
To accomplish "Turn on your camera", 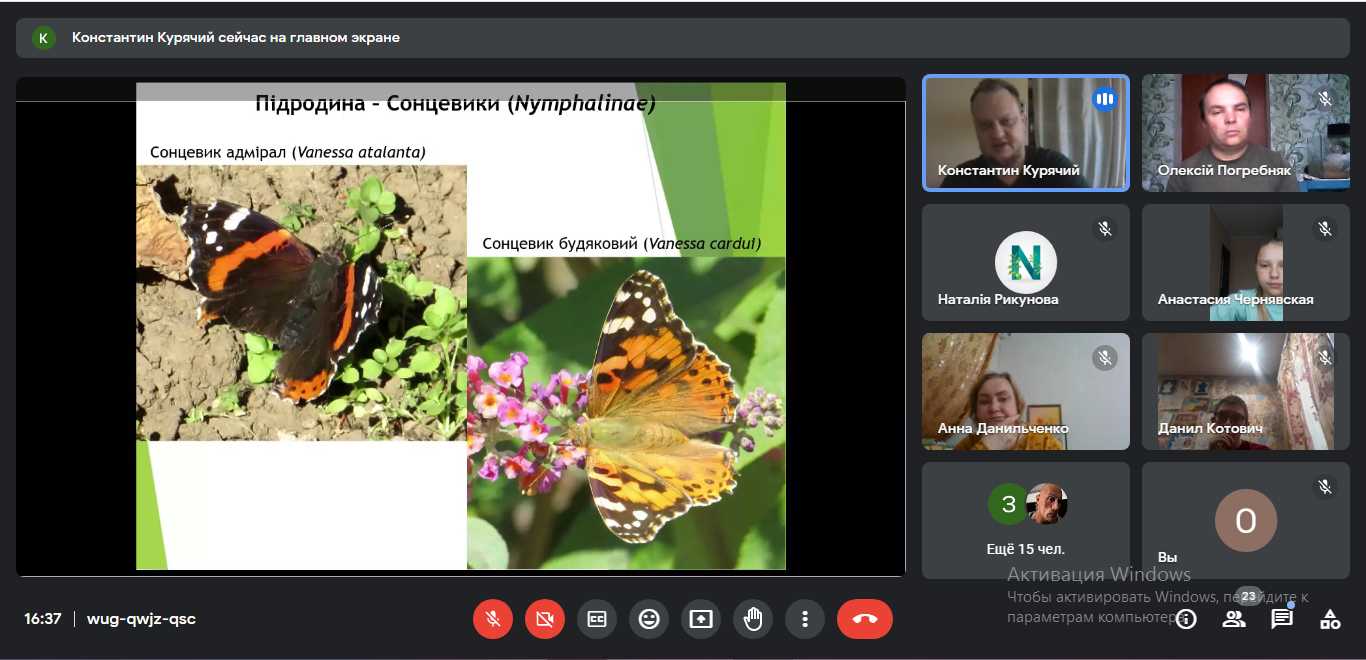I will click(545, 619).
